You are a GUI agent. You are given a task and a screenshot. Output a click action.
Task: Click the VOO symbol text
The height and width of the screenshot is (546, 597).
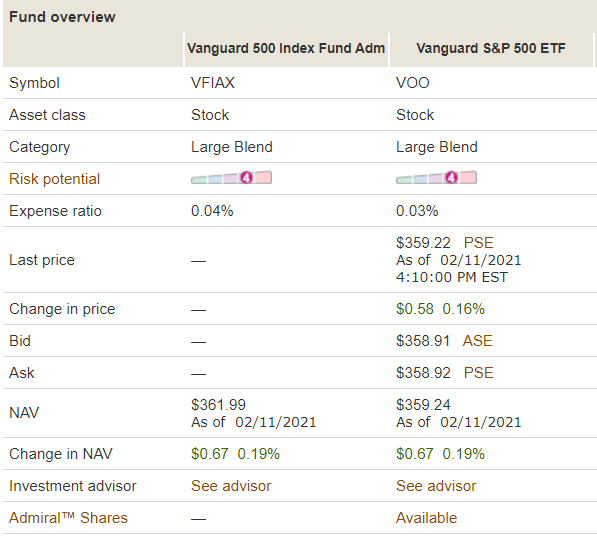413,83
